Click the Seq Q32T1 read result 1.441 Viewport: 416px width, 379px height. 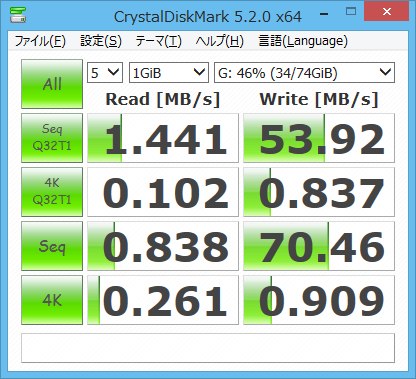(163, 138)
